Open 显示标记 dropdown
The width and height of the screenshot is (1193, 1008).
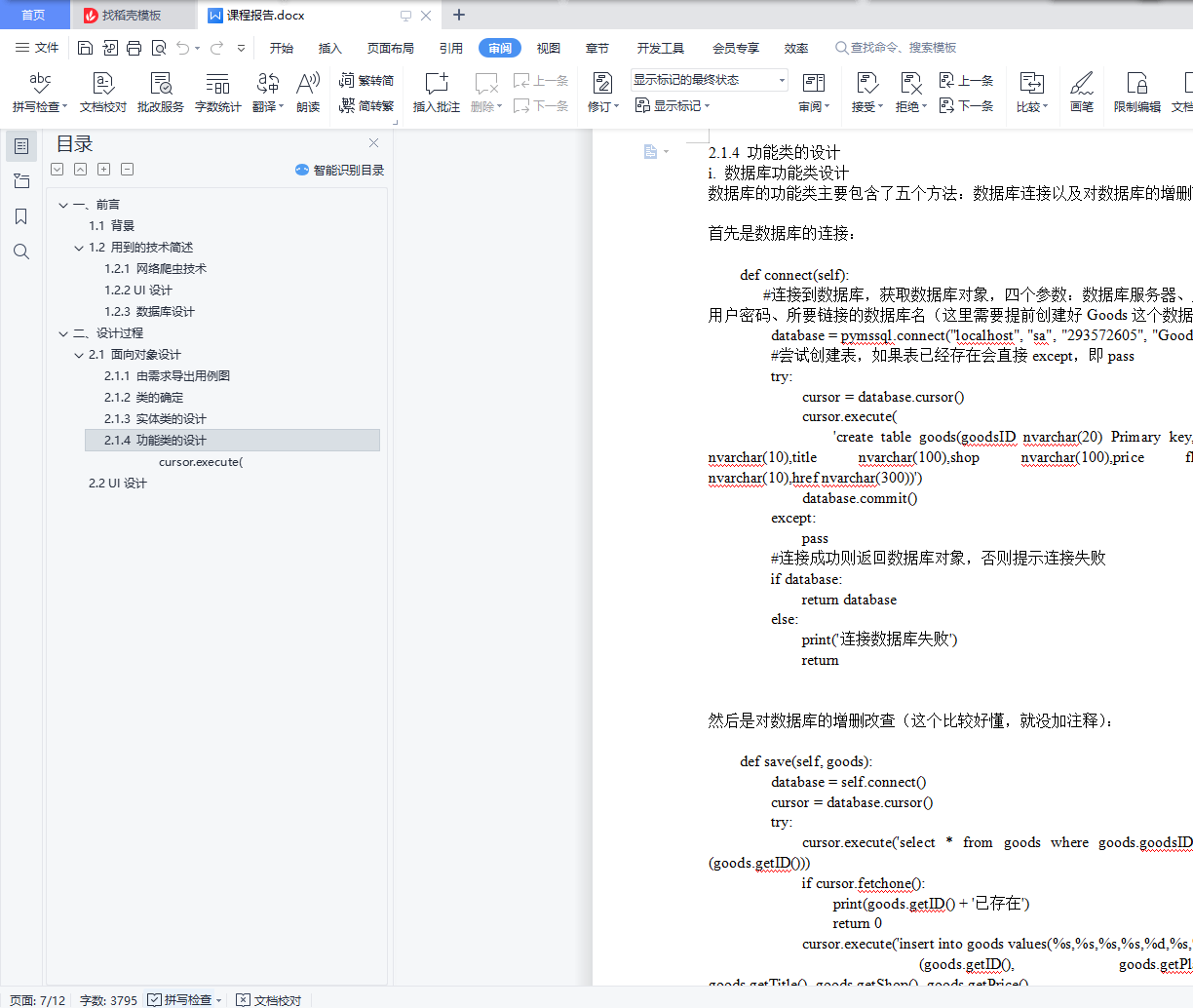673,105
